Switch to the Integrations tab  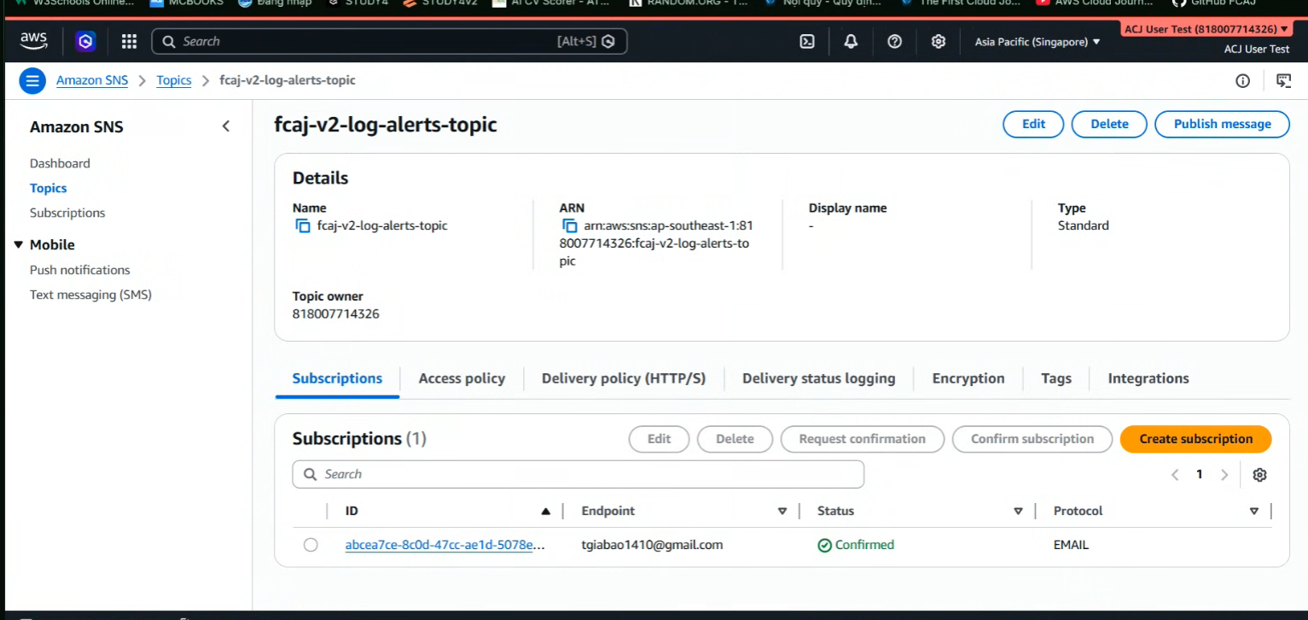click(1148, 379)
